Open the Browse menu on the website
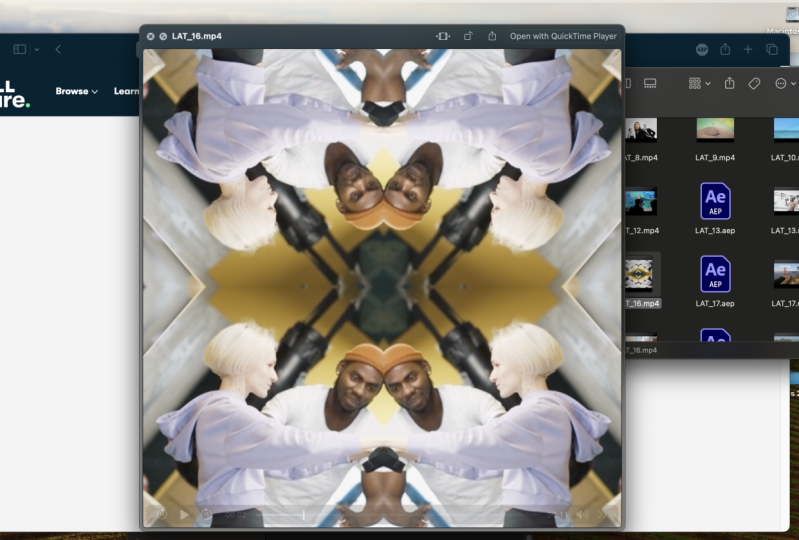Screen dimensions: 799x540 coord(76,91)
